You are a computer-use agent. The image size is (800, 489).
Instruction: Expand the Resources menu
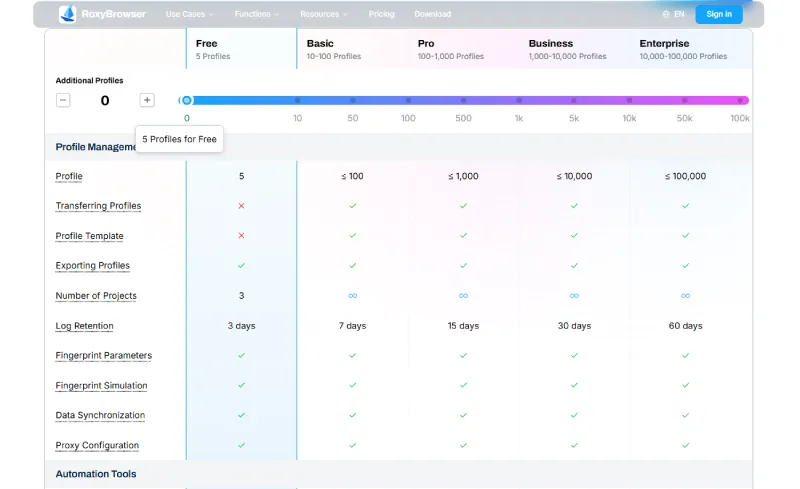(x=323, y=14)
